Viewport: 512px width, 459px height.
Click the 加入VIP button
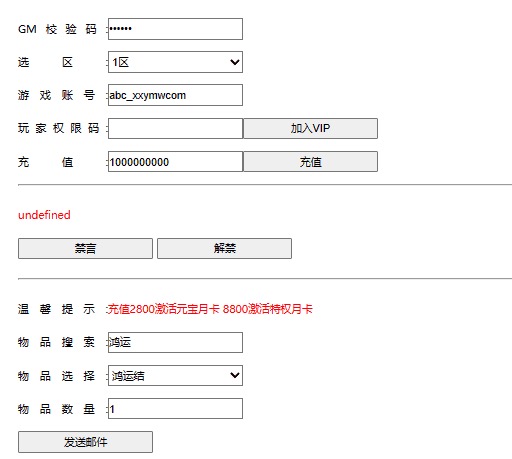pos(311,128)
